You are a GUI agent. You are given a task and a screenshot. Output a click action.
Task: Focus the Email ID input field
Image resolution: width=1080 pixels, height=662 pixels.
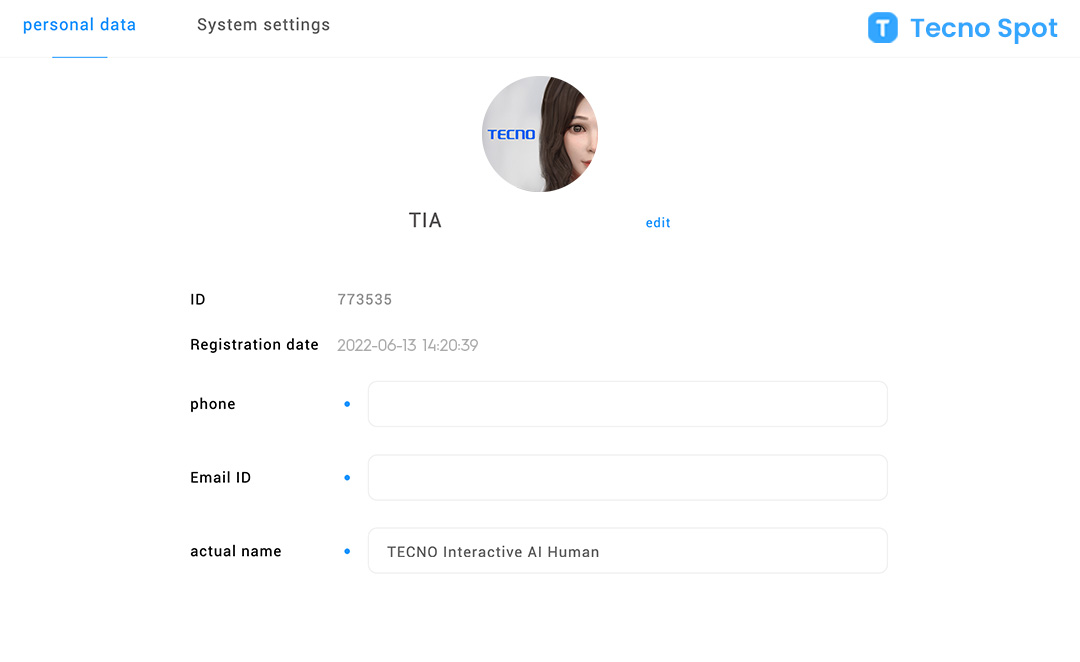[627, 477]
